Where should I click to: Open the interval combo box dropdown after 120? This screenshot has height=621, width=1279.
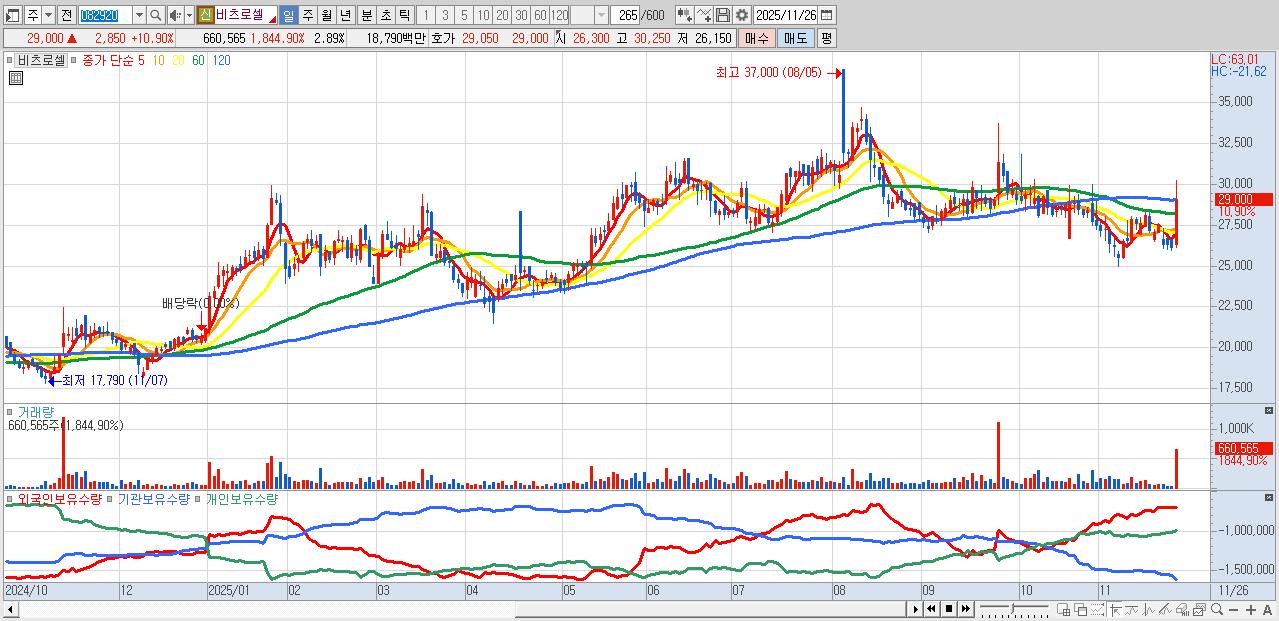pyautogui.click(x=601, y=15)
